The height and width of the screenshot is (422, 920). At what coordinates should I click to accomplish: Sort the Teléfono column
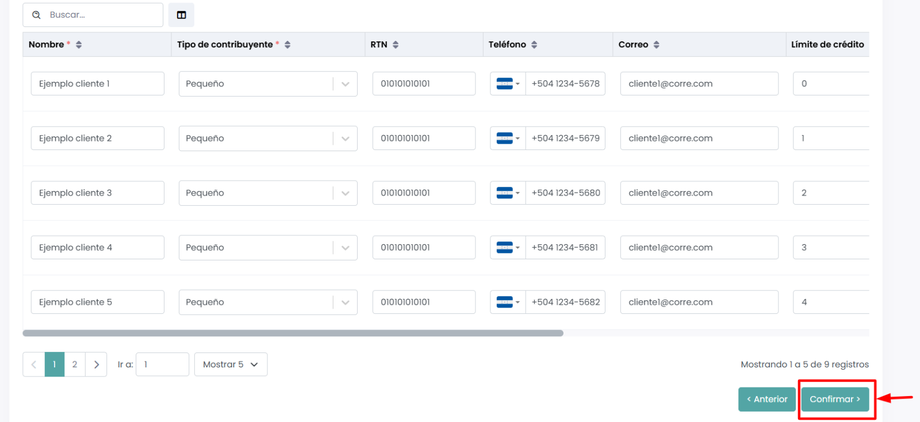coord(534,45)
